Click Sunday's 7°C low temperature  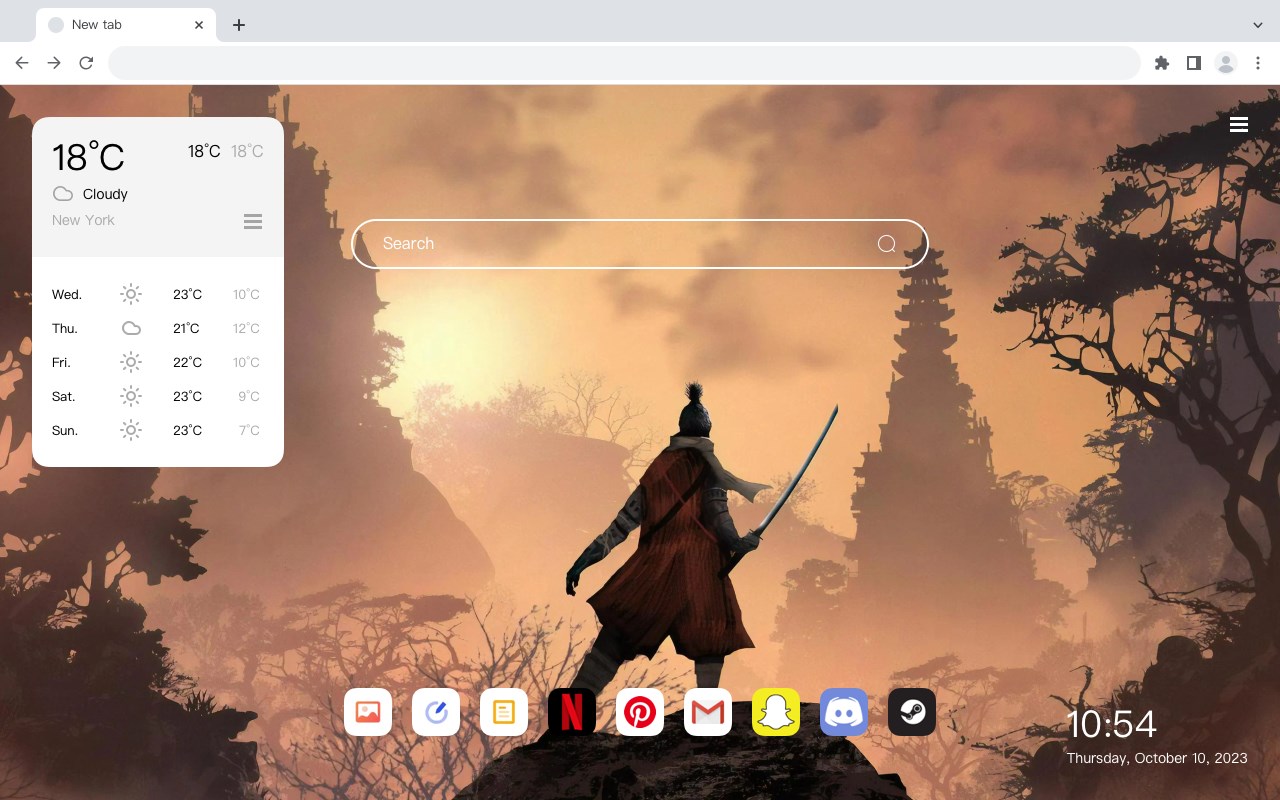point(249,430)
